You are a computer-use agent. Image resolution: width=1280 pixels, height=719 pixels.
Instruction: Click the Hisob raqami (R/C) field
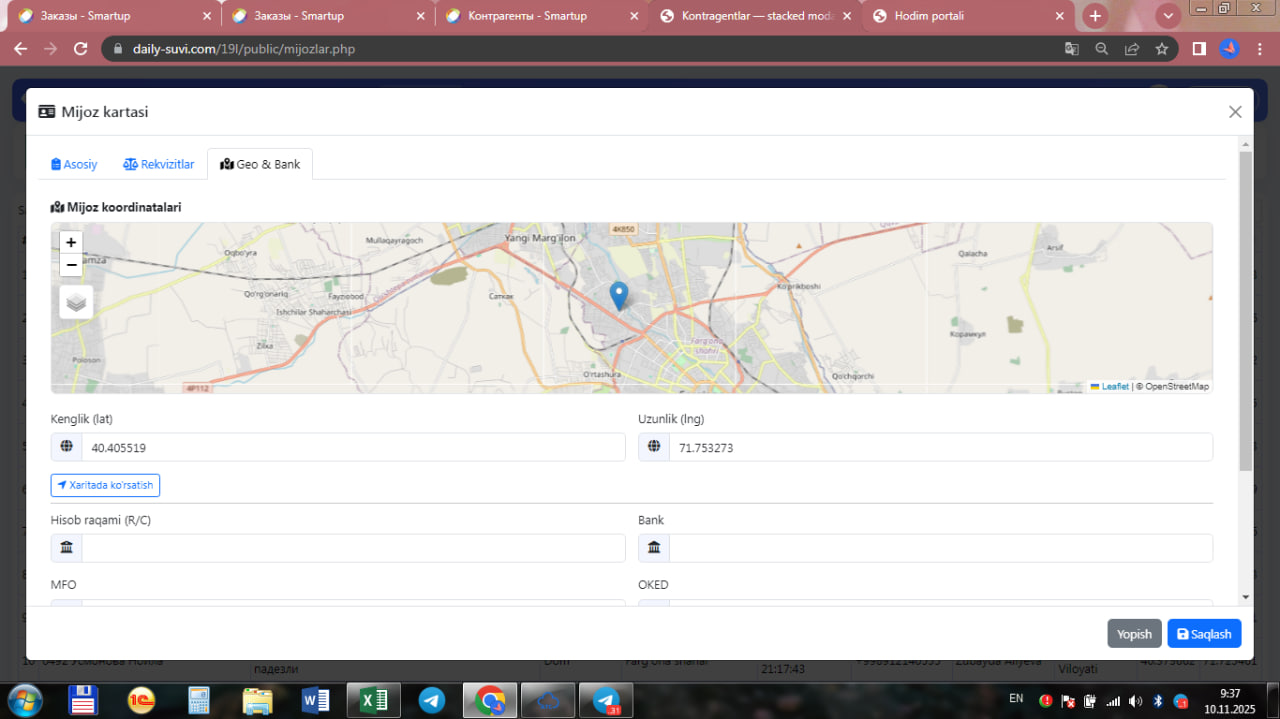(352, 548)
